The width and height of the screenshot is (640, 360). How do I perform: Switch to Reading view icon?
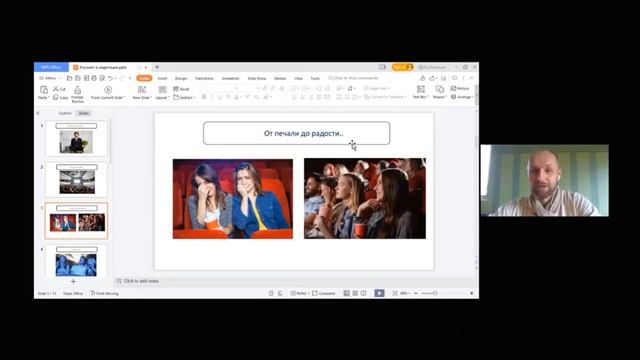click(x=363, y=293)
